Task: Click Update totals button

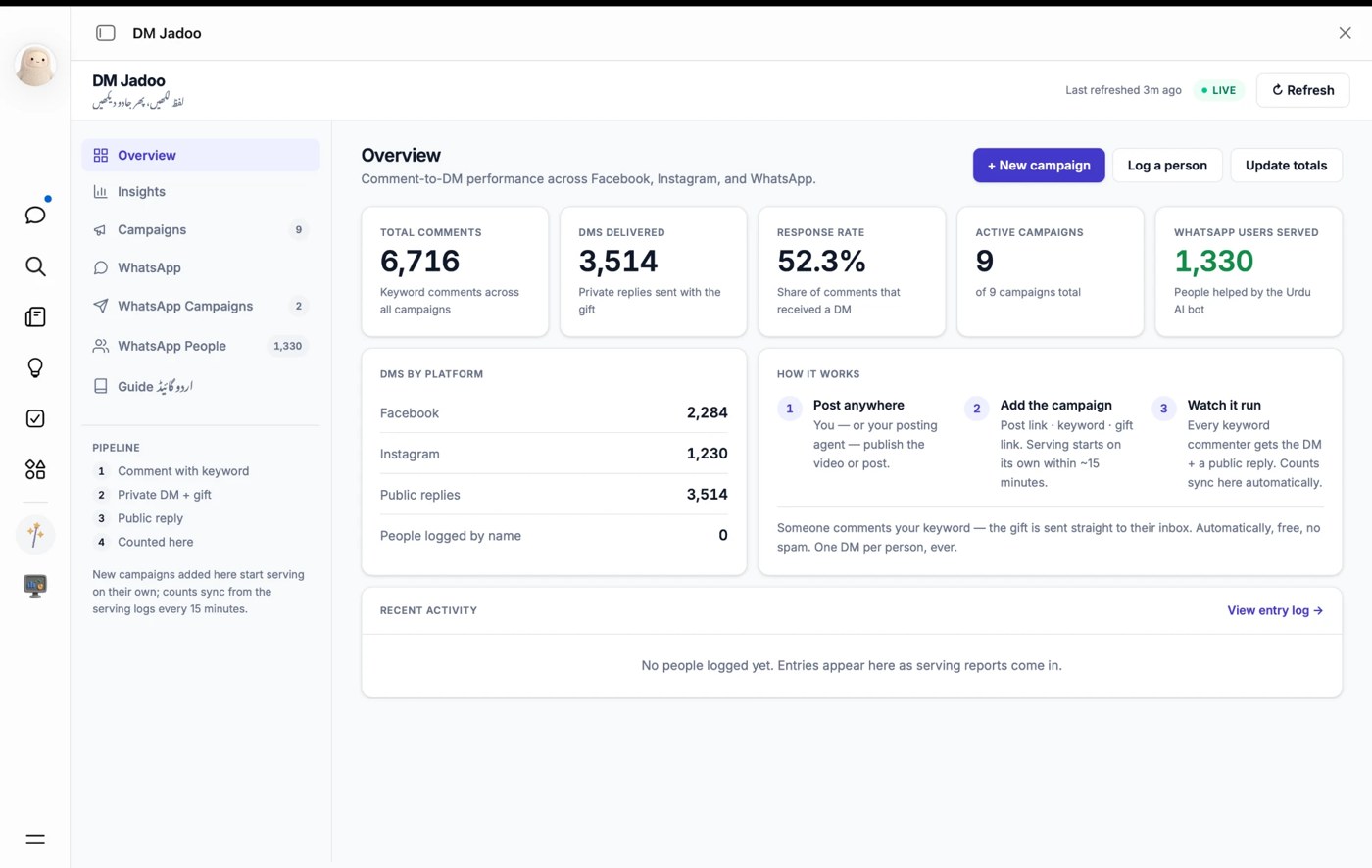Action: 1286,166
